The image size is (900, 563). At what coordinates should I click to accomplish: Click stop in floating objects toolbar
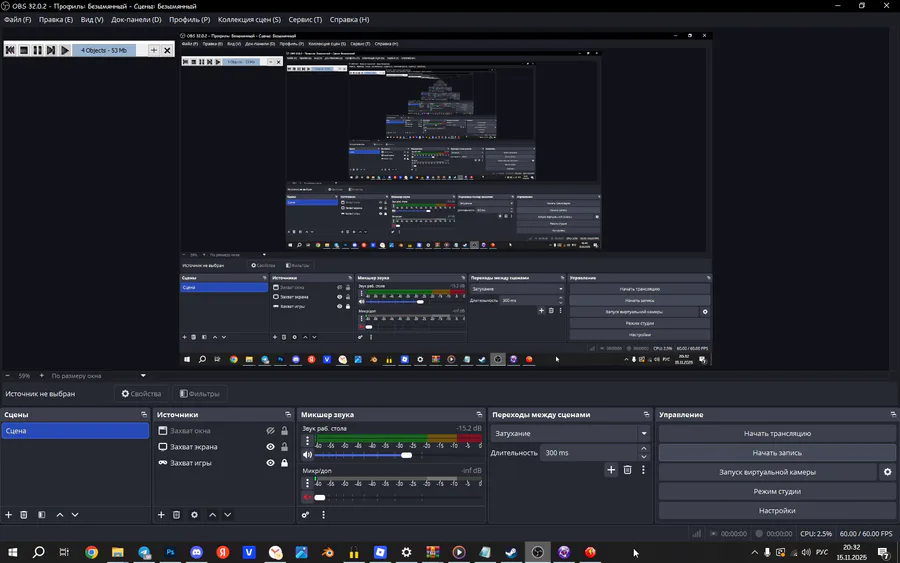tap(24, 51)
